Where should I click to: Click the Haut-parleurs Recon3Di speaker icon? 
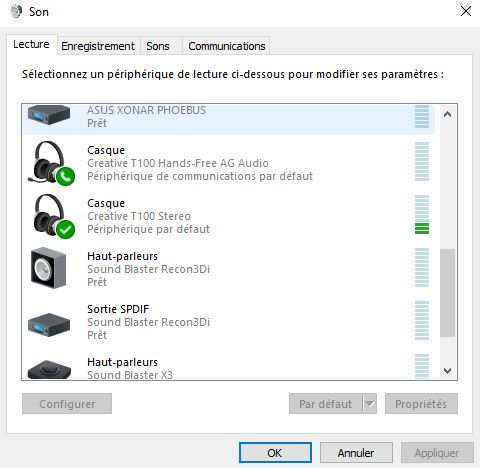tap(49, 268)
